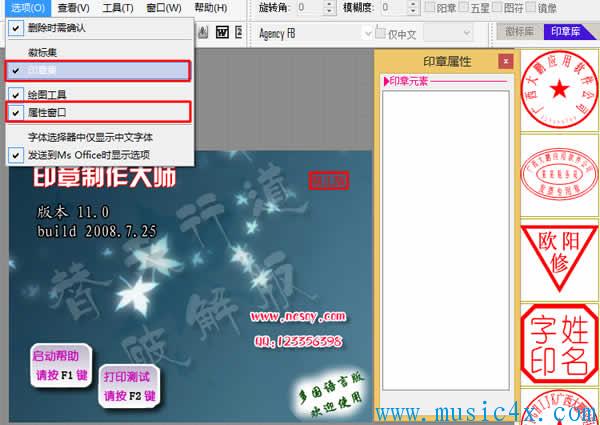Select the oval stamp thumbnail

coord(559,175)
